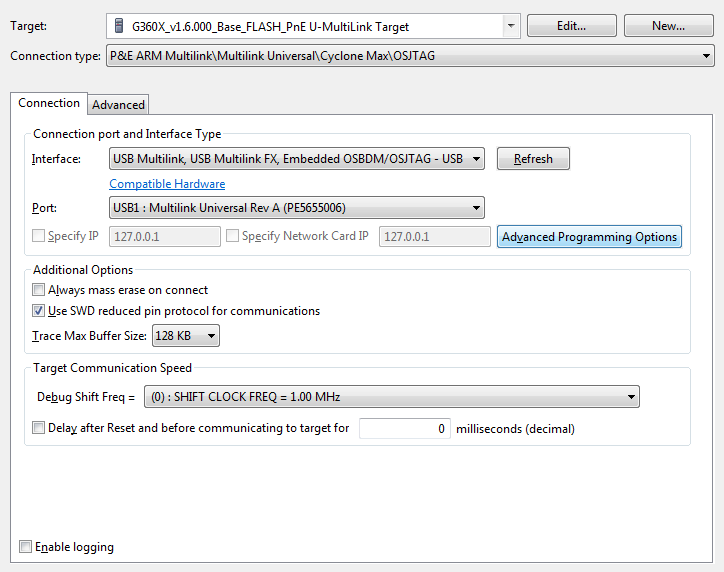This screenshot has width=724, height=572.
Task: Click the delay milliseconds input field
Action: coord(404,428)
